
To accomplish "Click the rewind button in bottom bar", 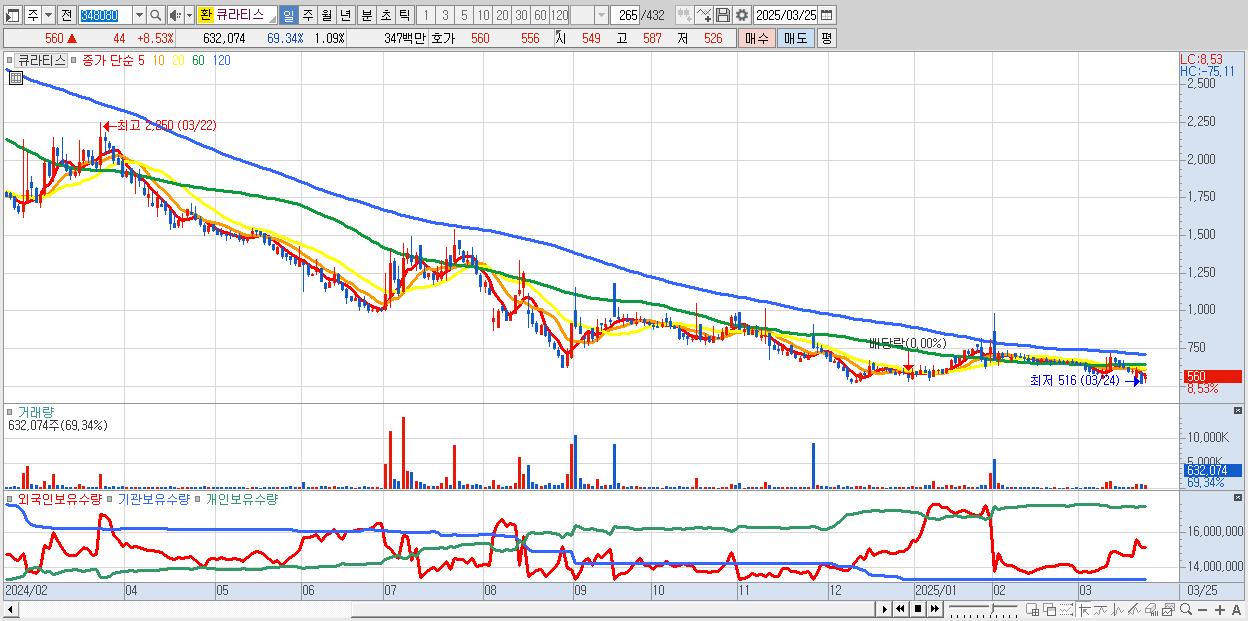I will (x=900, y=610).
